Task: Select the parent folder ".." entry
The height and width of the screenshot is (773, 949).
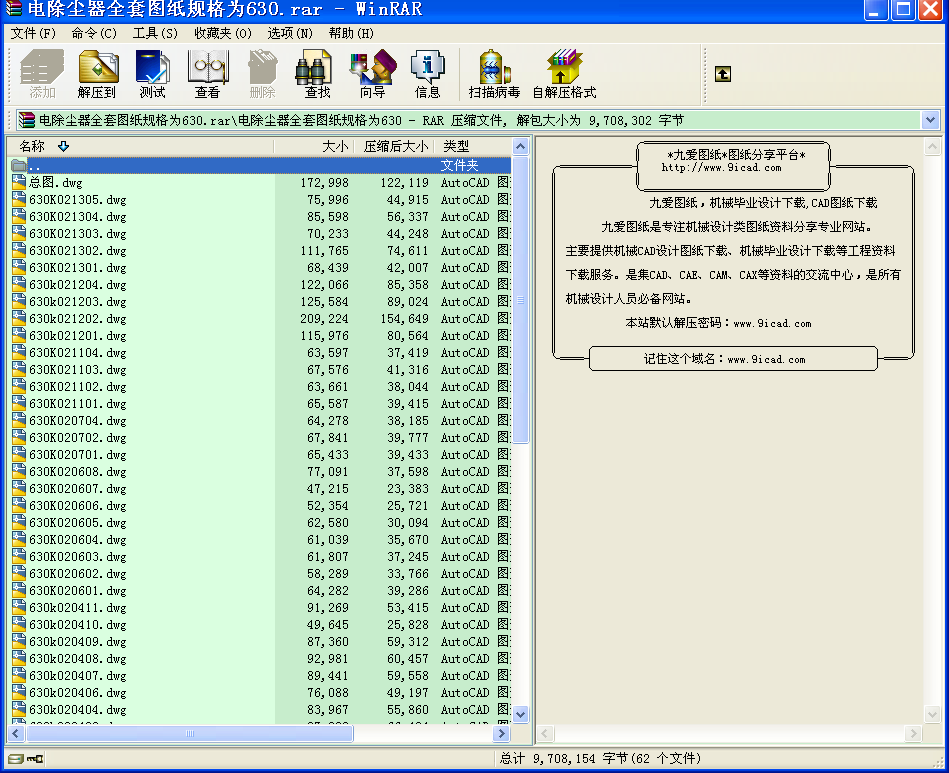Action: tap(34, 166)
